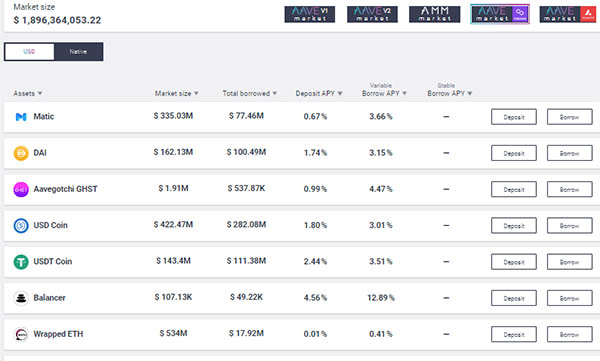Image resolution: width=600 pixels, height=361 pixels.
Task: Switch to Aave V2 market
Action: pyautogui.click(x=372, y=14)
